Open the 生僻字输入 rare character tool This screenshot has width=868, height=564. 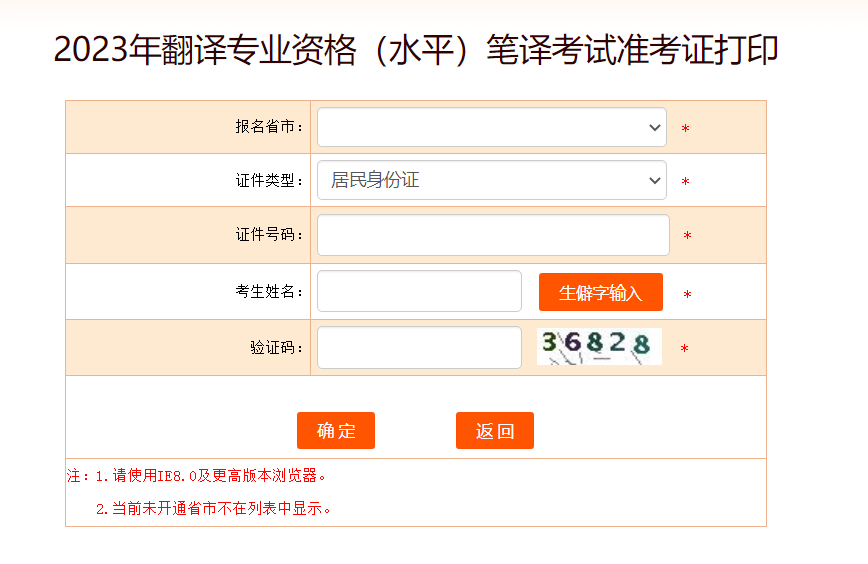[x=601, y=292]
